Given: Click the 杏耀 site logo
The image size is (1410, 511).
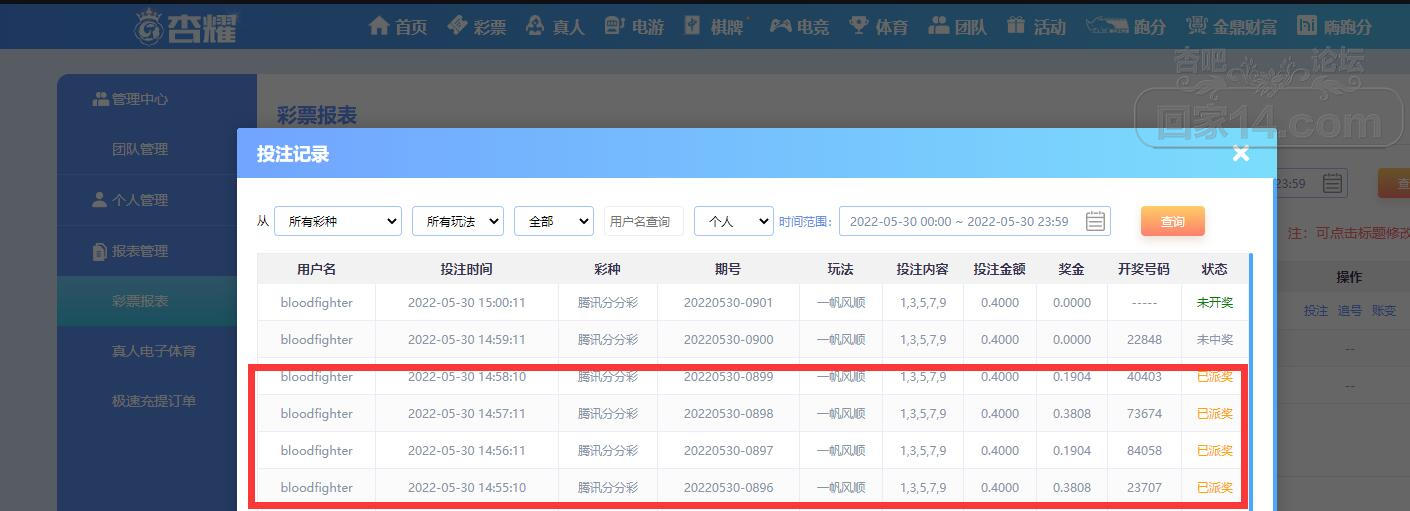Looking at the screenshot, I should 187,26.
